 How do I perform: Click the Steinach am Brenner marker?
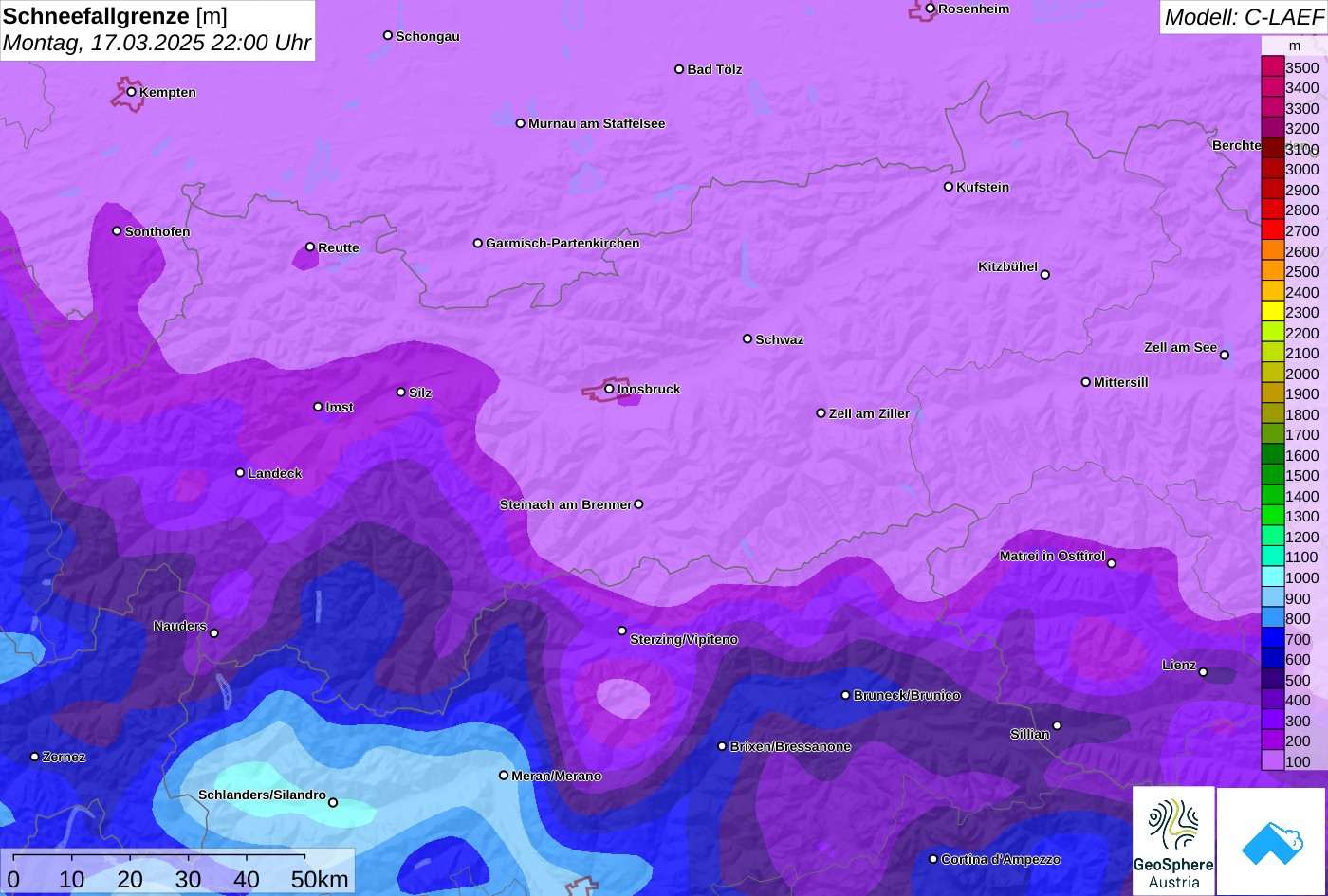638,504
